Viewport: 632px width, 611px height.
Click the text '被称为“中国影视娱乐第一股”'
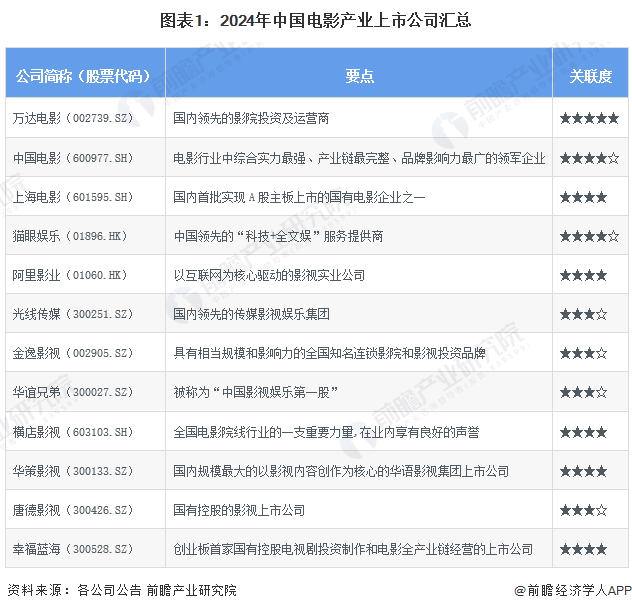coord(256,392)
